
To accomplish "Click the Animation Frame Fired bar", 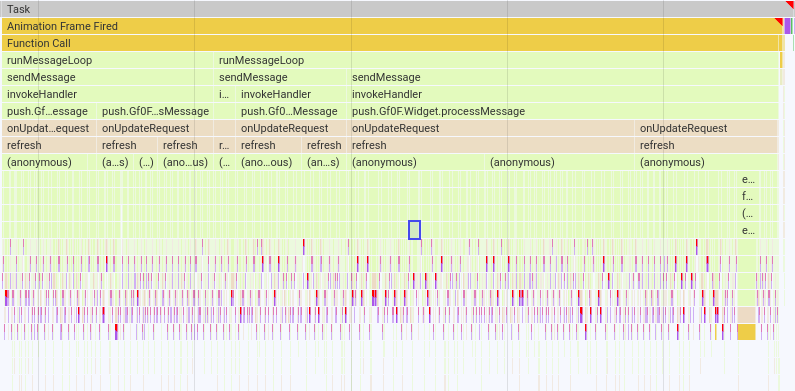I will 392,26.
